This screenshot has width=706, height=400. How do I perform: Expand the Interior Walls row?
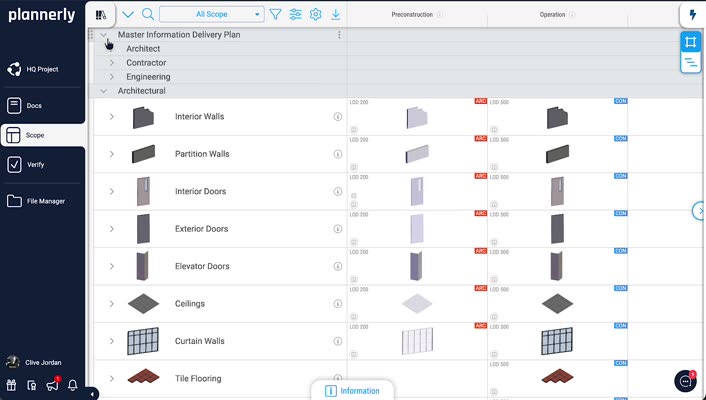point(112,117)
